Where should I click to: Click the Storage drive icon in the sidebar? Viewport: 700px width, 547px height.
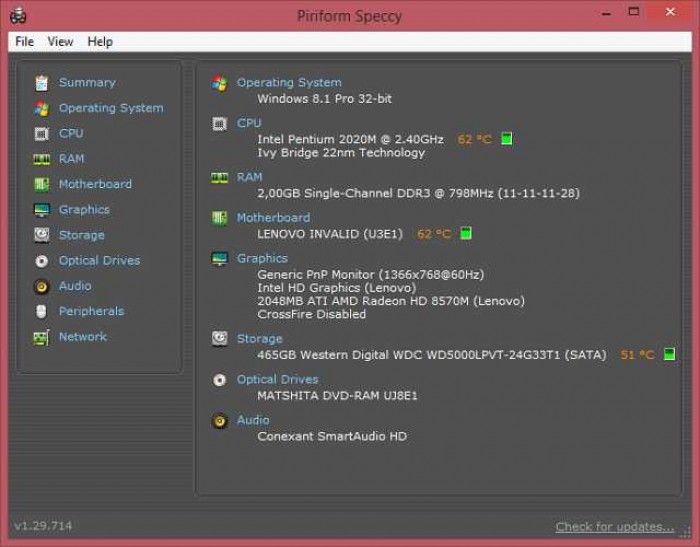pos(42,235)
